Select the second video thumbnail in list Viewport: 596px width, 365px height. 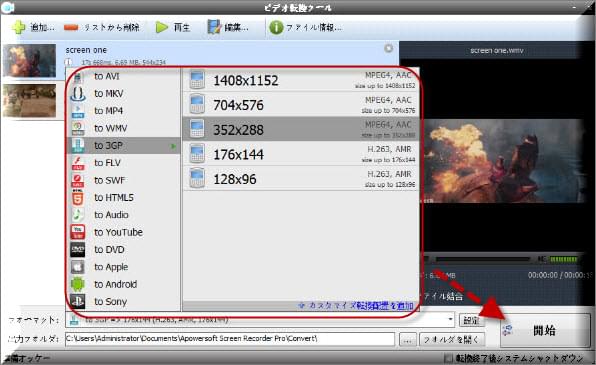(29, 100)
